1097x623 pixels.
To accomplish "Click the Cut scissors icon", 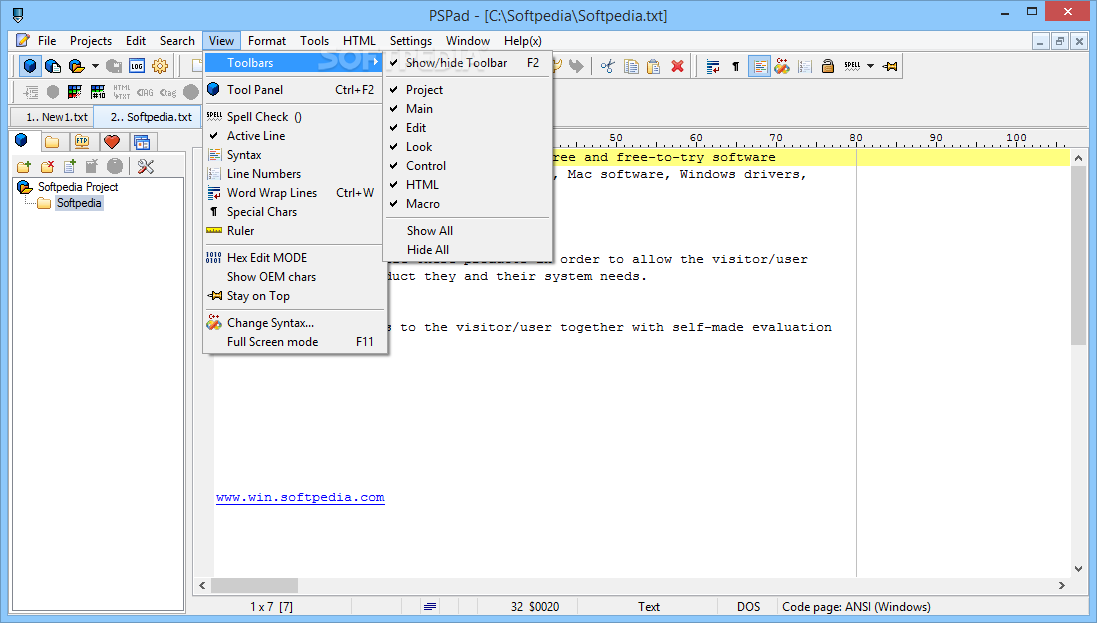I will click(x=607, y=66).
